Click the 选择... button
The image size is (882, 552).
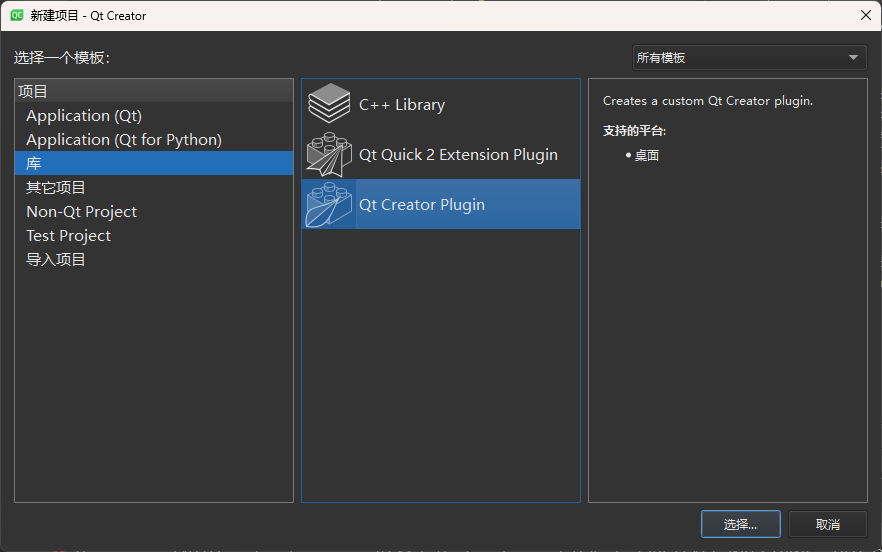tap(740, 524)
